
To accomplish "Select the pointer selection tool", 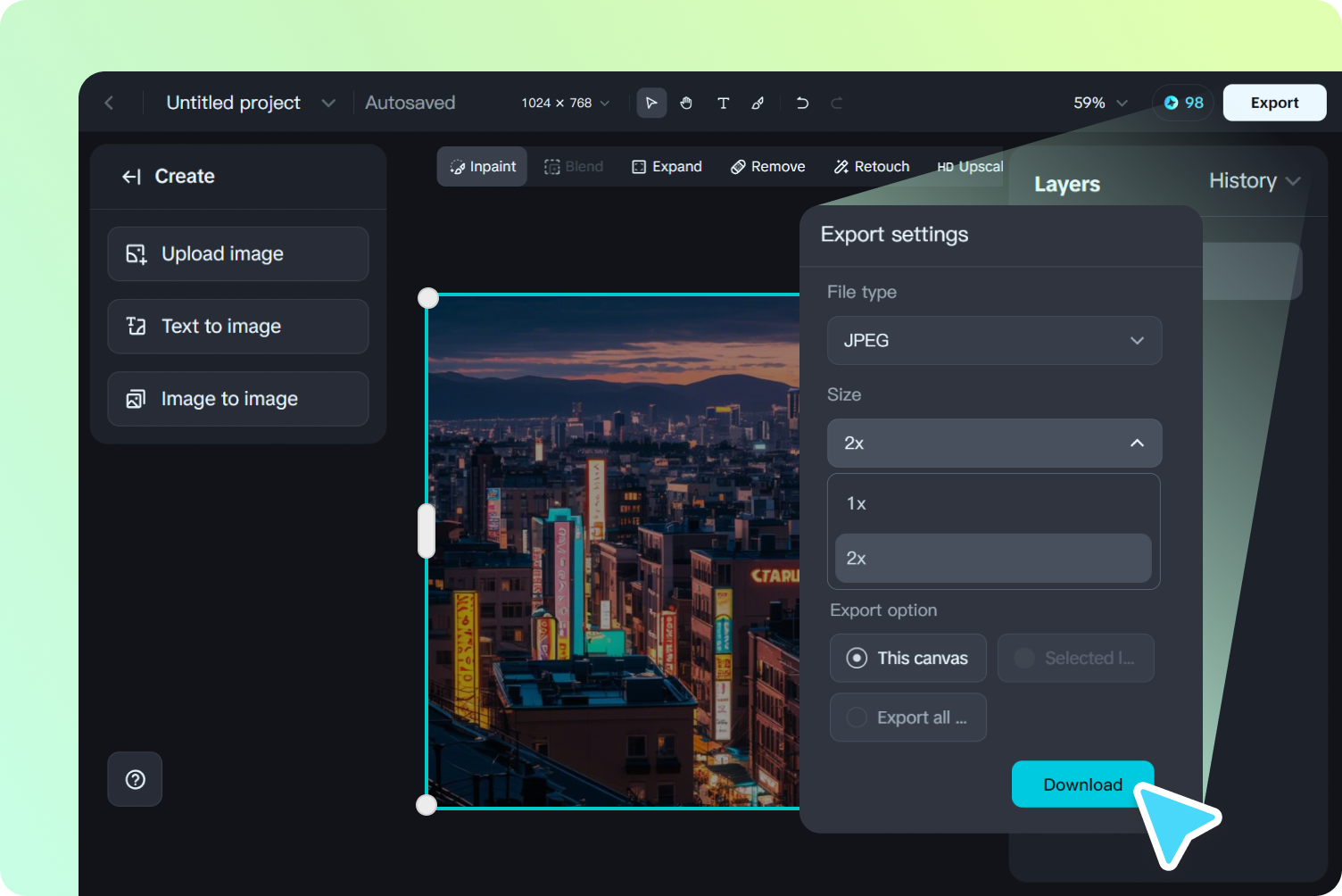I will coord(651,103).
